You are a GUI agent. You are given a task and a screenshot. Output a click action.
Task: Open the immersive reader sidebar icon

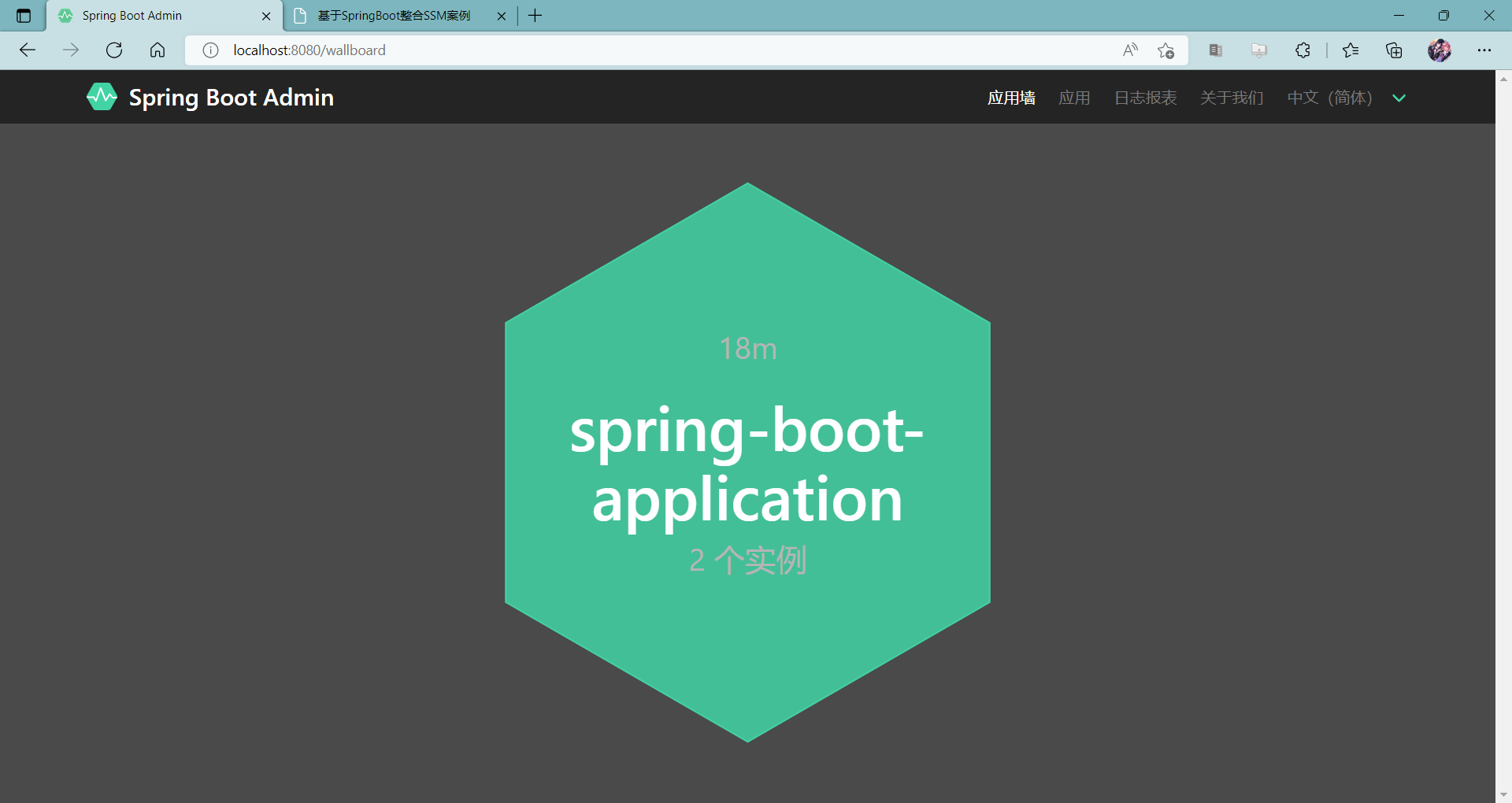point(1216,50)
